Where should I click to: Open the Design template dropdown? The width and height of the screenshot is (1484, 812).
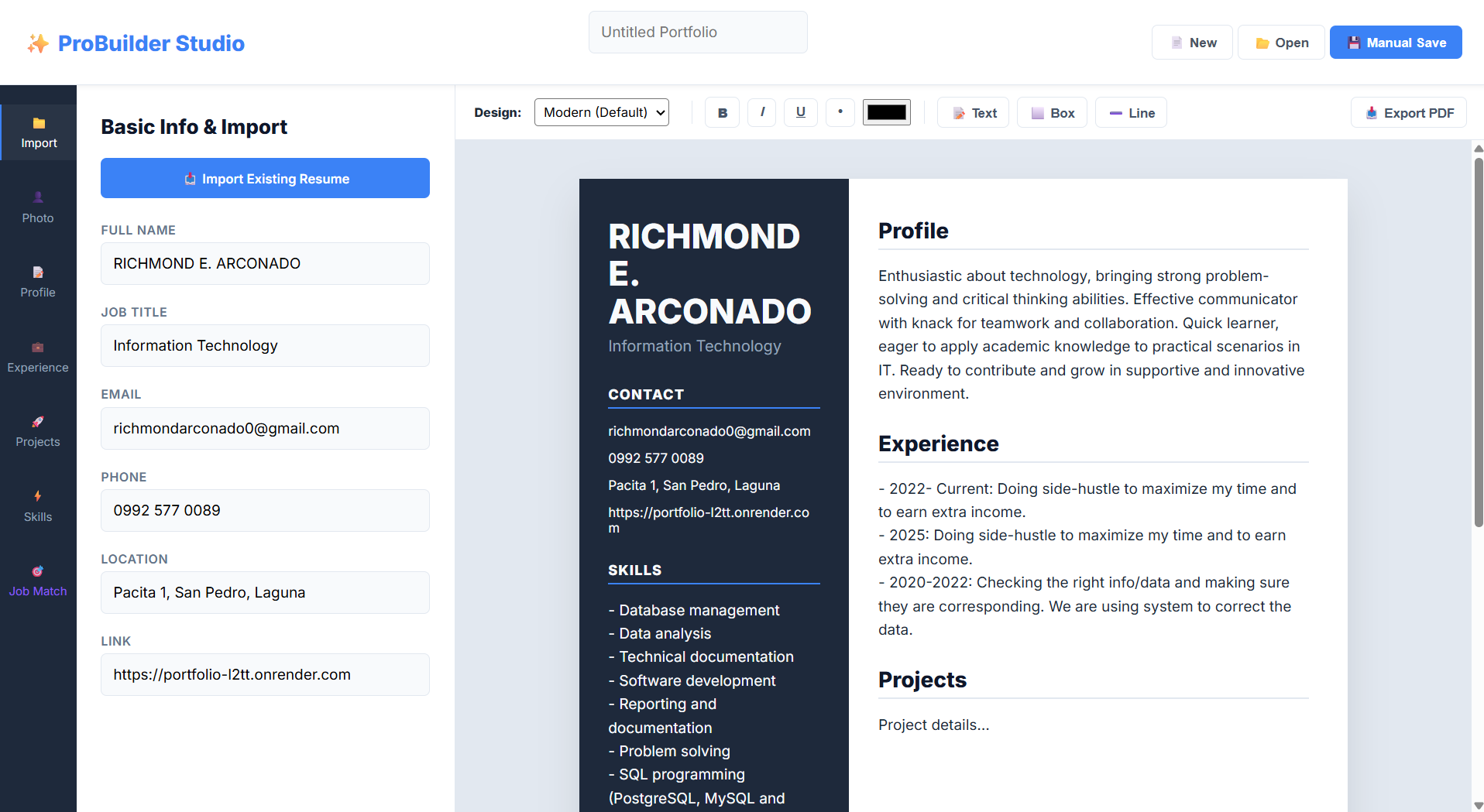point(602,112)
